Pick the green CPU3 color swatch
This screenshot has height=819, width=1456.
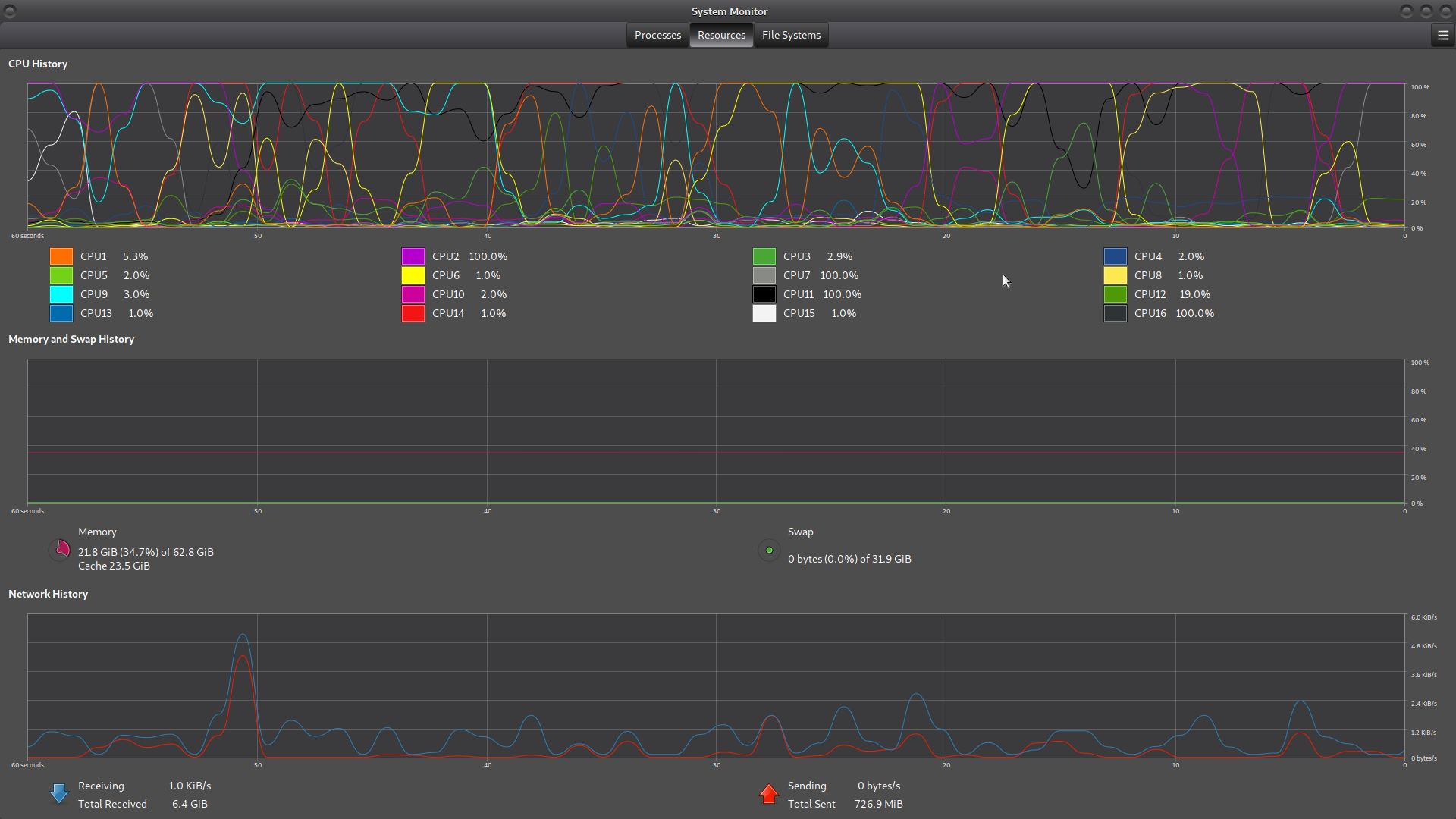(764, 257)
